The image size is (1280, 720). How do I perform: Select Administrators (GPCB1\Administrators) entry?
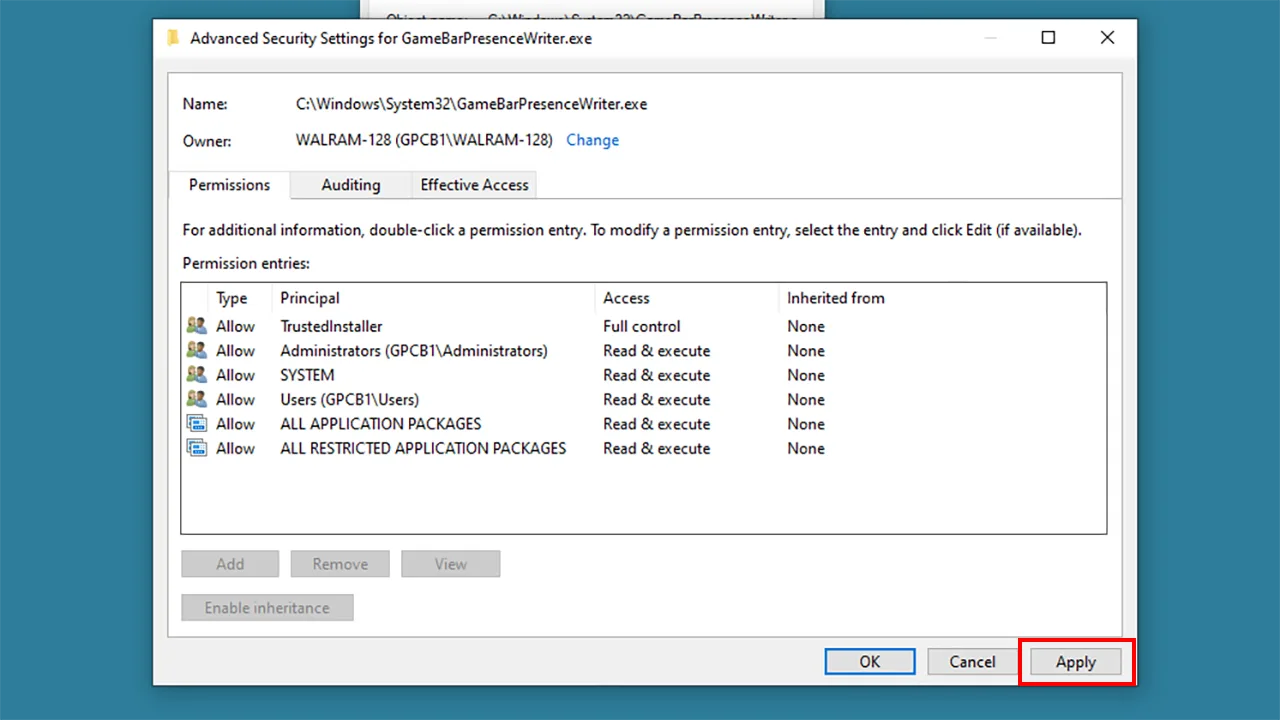click(x=414, y=351)
